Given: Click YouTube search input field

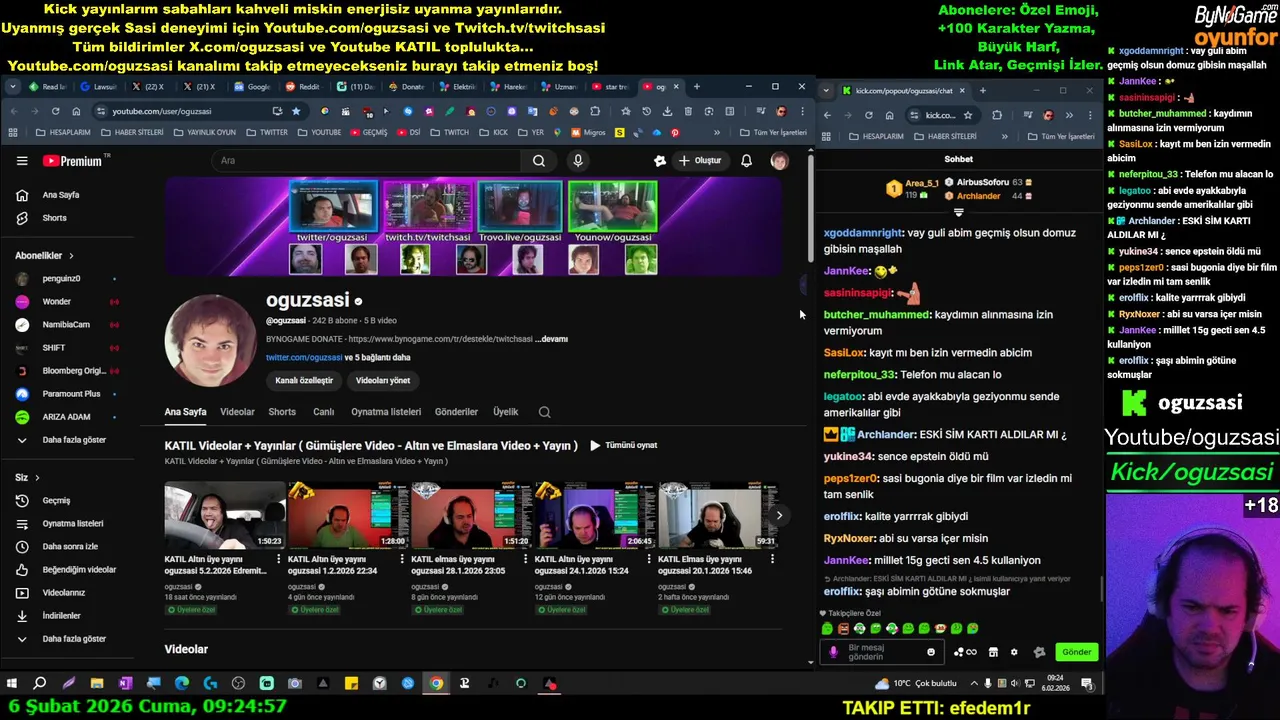Looking at the screenshot, I should (365, 161).
